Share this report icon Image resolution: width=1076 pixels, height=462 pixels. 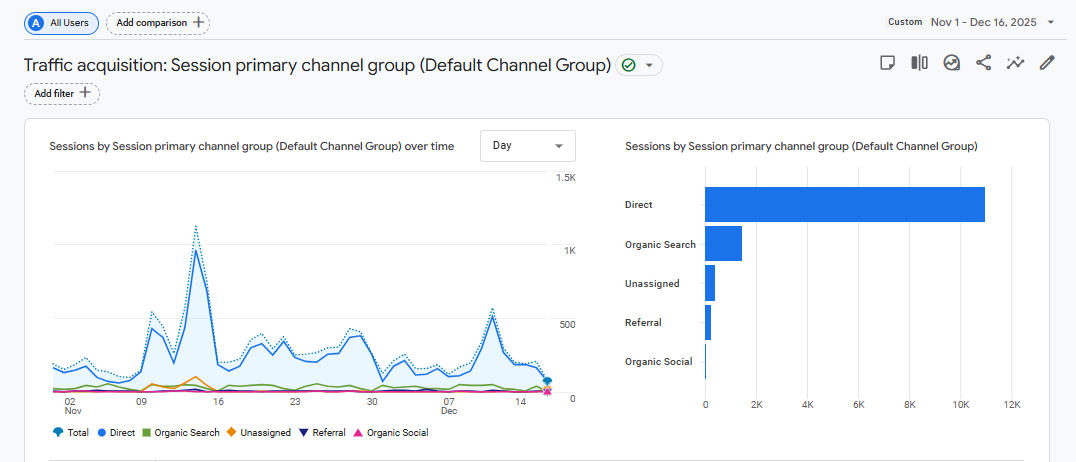(983, 63)
